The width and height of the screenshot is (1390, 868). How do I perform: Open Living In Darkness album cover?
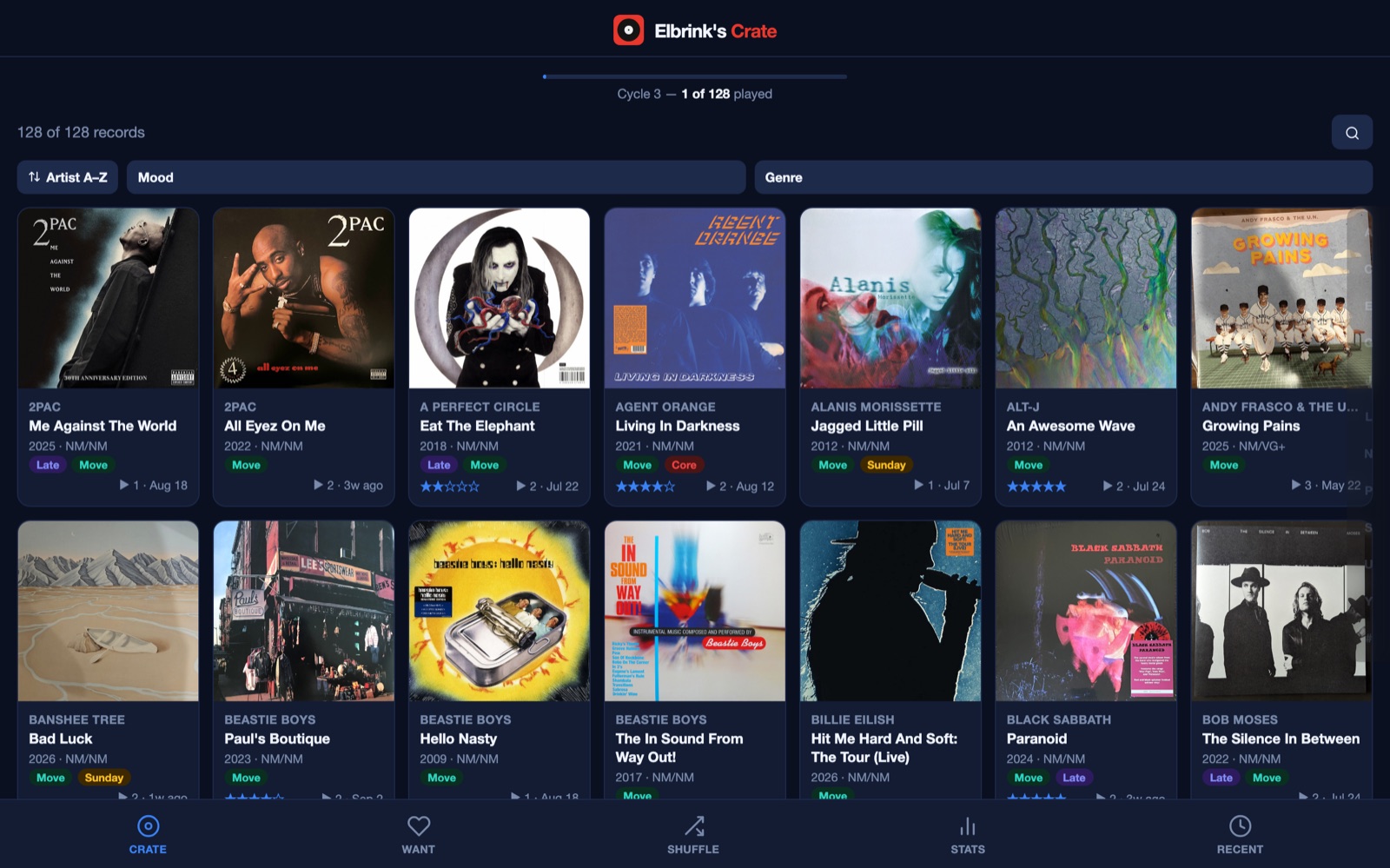pos(695,298)
